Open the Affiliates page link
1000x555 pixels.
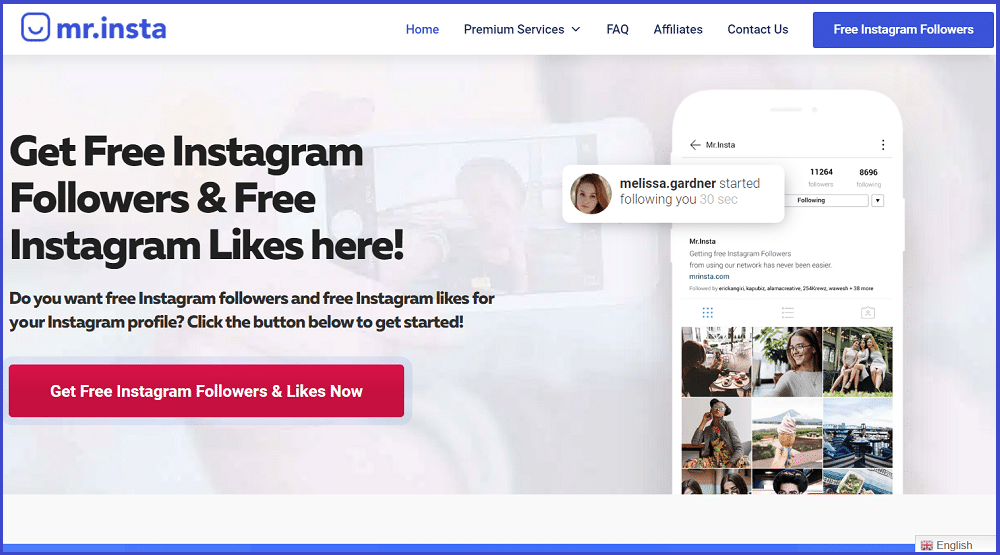(678, 29)
